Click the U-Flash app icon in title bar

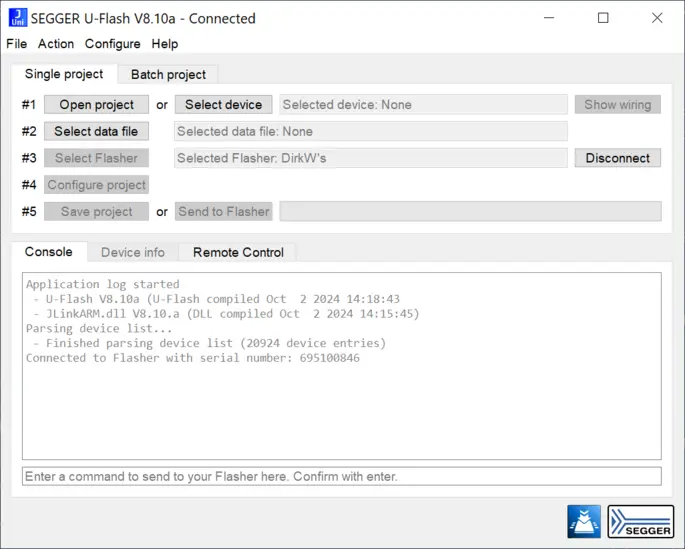17,18
